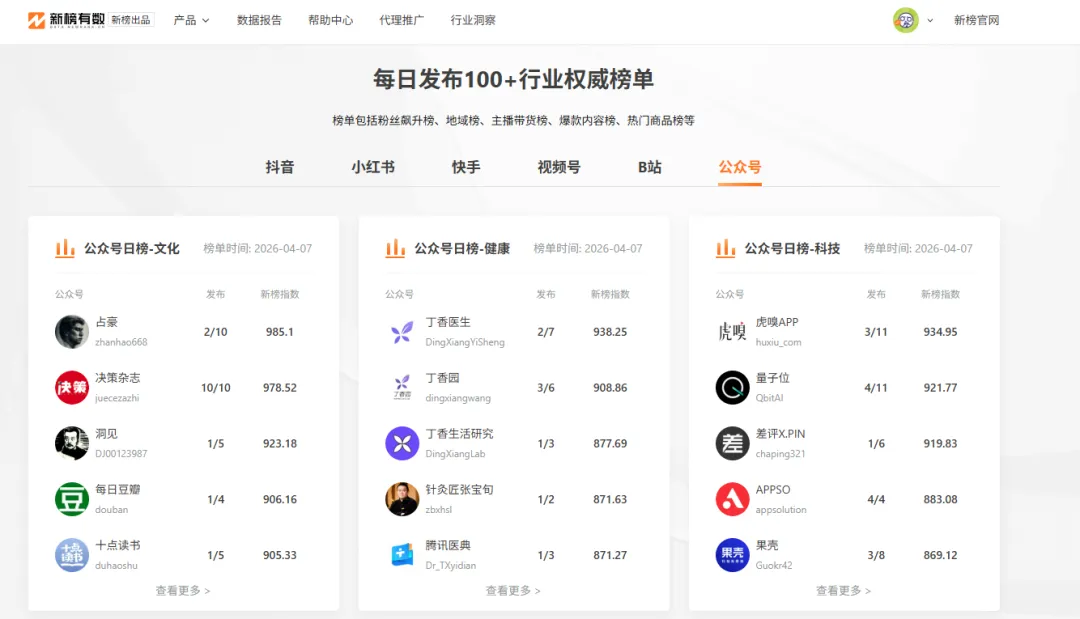Click account name 差评X.PIN
The height and width of the screenshot is (619, 1080).
780,434
